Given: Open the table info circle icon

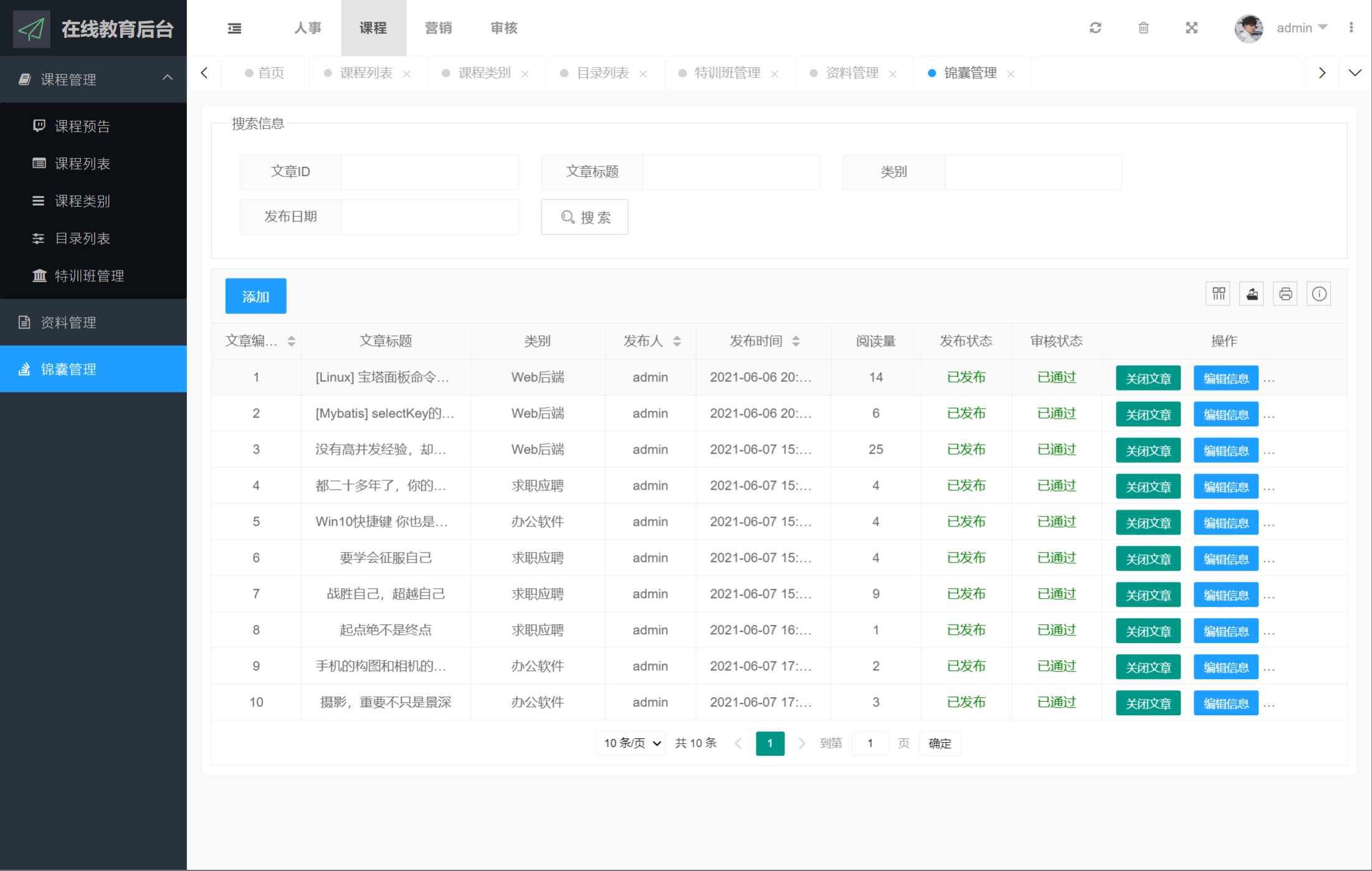Looking at the screenshot, I should [1319, 294].
